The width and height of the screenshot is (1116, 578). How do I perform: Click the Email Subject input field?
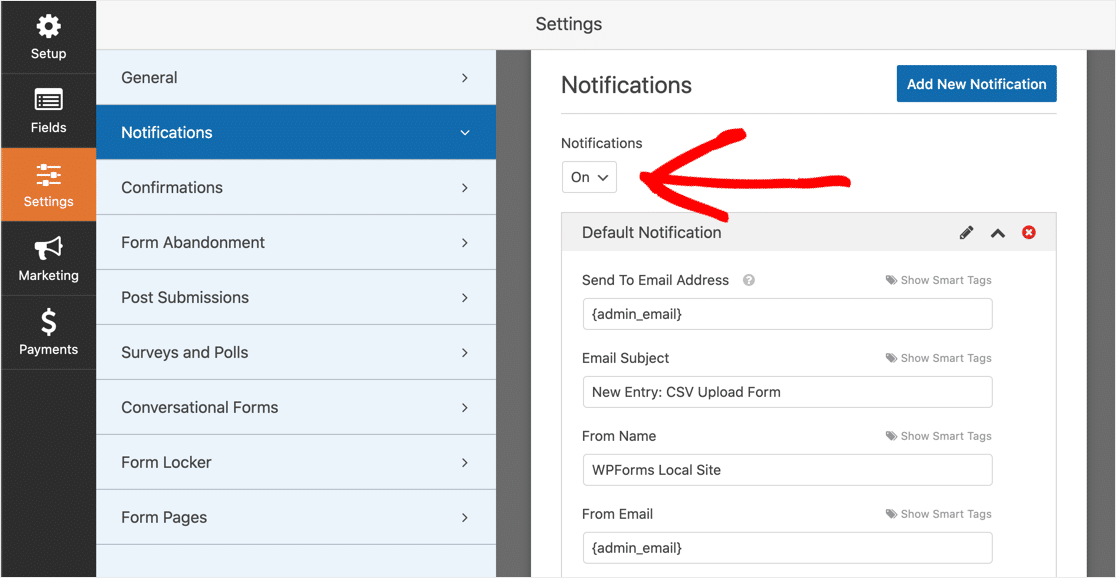787,392
